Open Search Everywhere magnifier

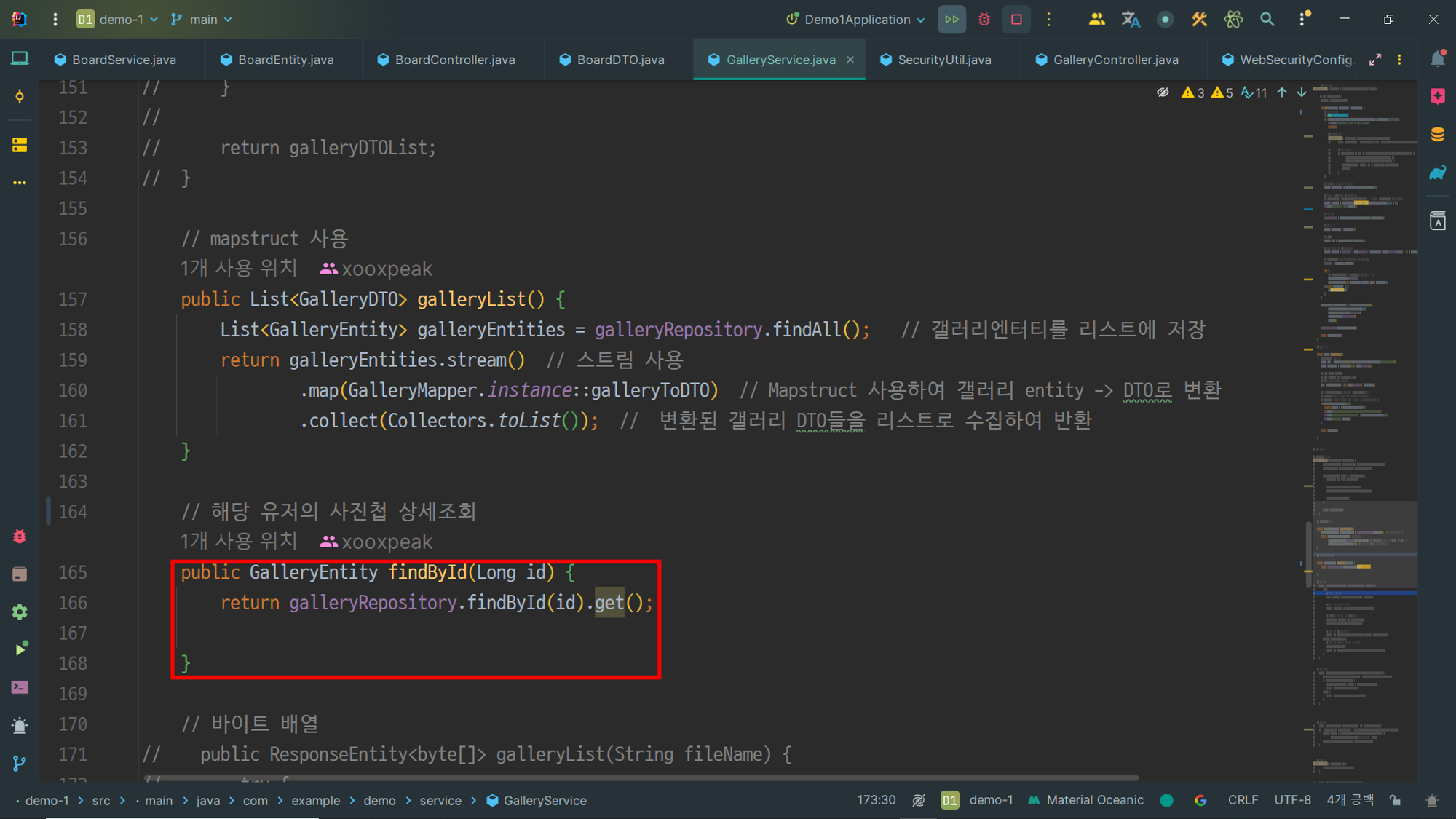1267,20
